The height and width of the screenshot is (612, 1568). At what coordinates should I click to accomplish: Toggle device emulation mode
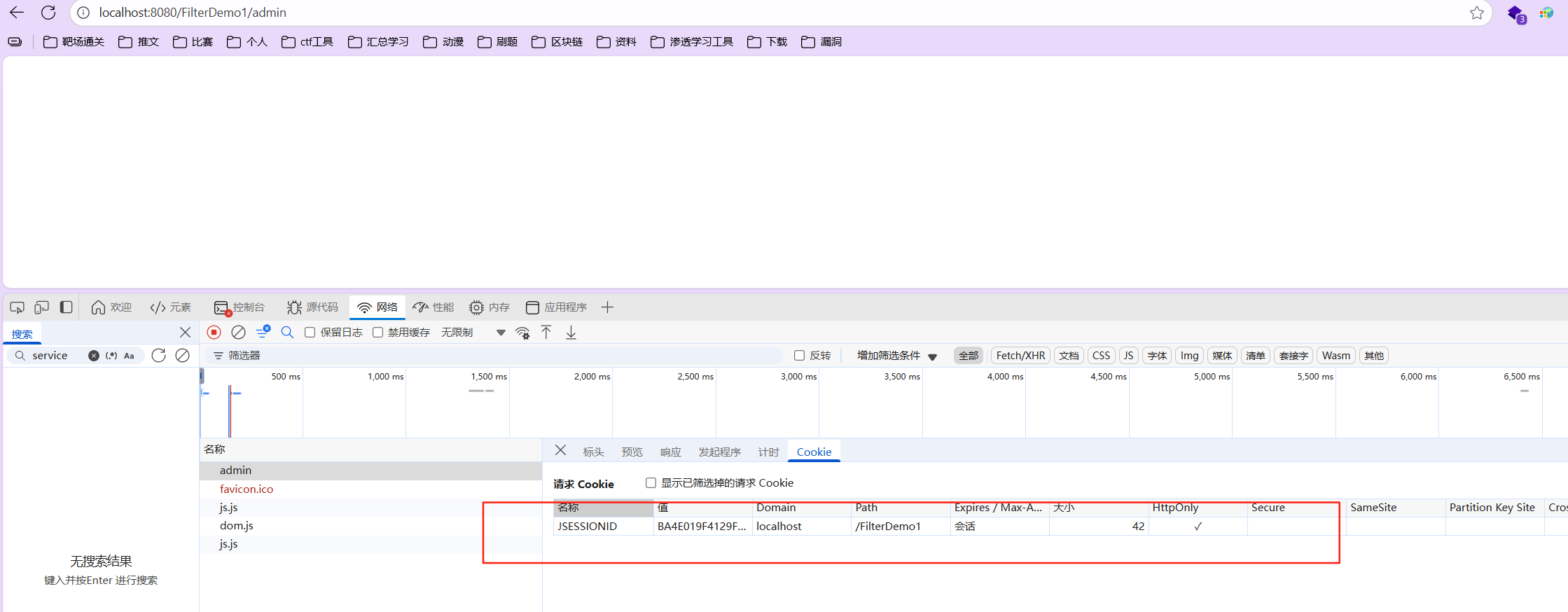click(42, 307)
